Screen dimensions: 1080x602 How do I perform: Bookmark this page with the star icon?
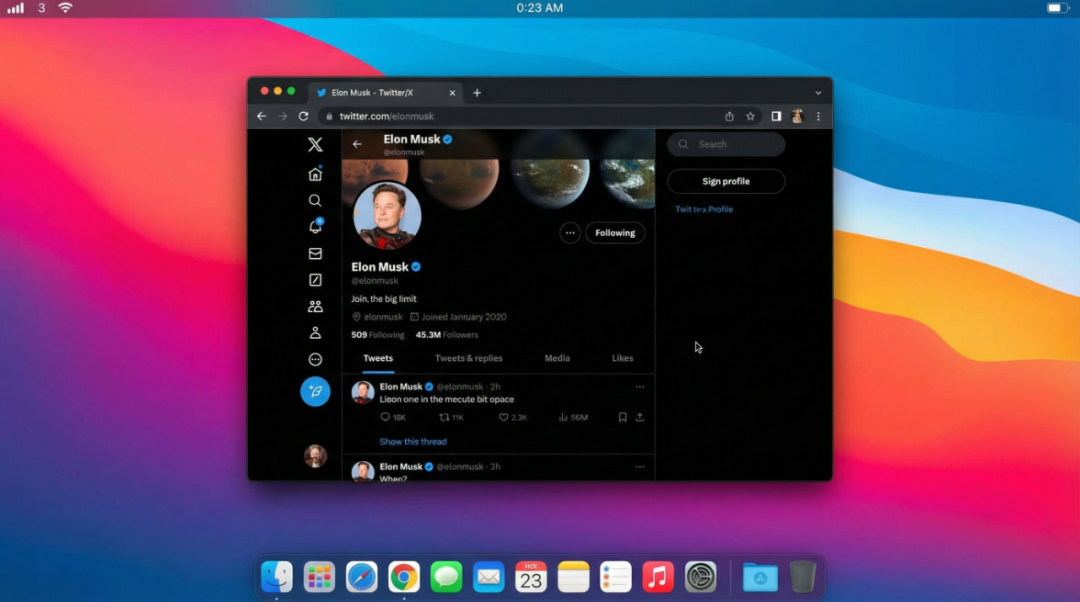pyautogui.click(x=750, y=116)
